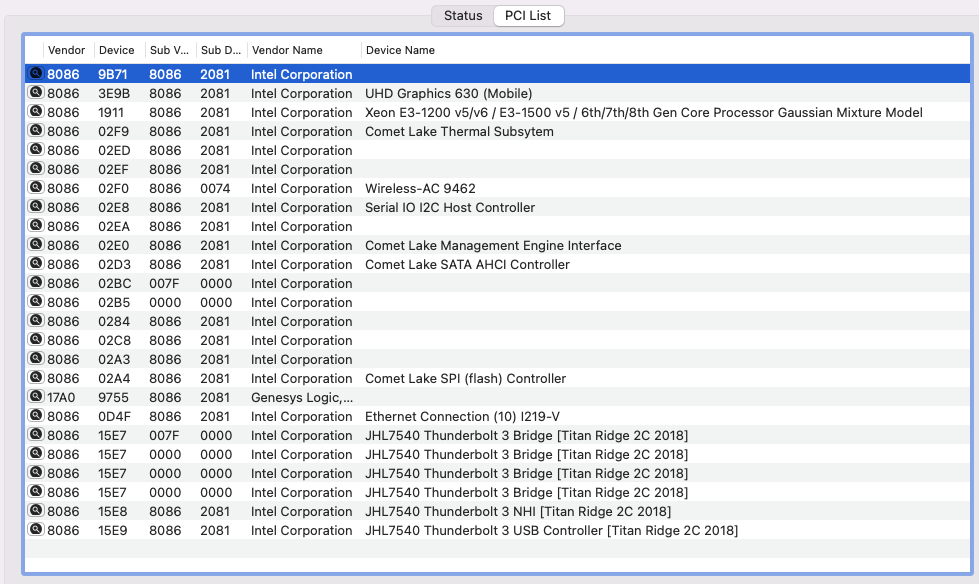Select the UHD Graphics 630 (Mobile) entry
Image resolution: width=979 pixels, height=584 pixels.
coord(448,94)
